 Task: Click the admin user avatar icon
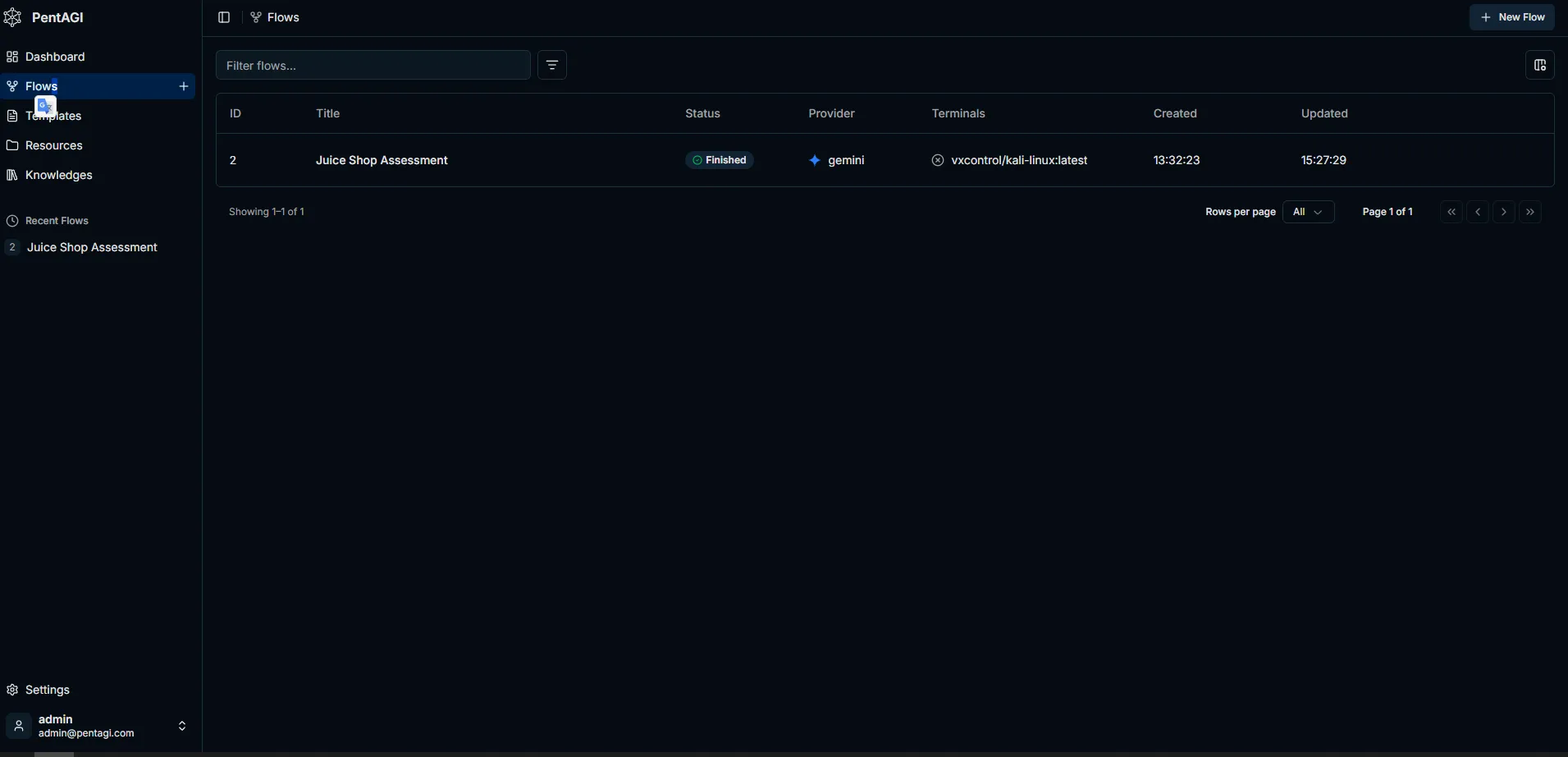pos(19,726)
